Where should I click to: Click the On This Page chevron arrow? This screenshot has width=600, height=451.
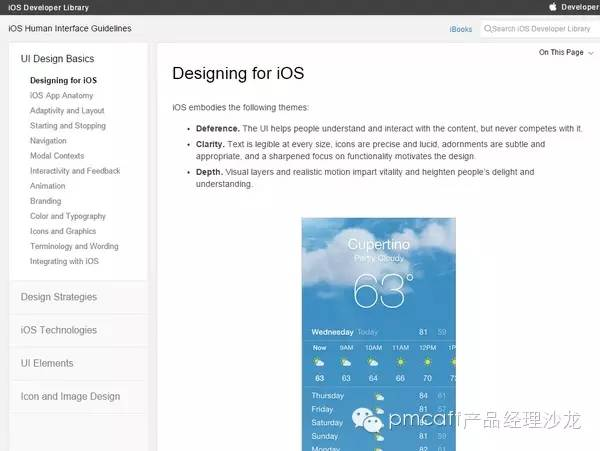tap(591, 53)
